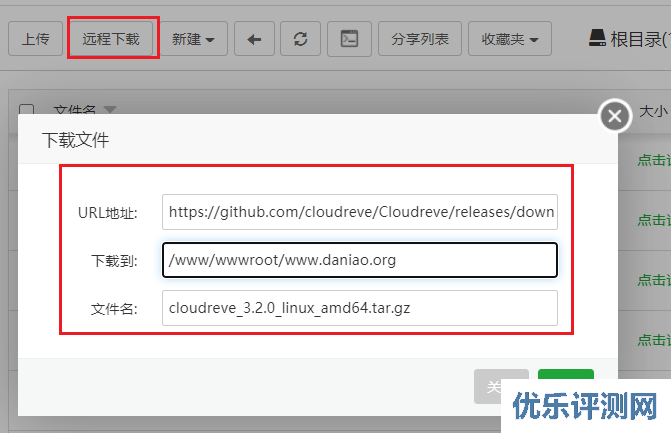Expand the 收藏夹 favorites dropdown
This screenshot has height=433, width=671.
[510, 39]
